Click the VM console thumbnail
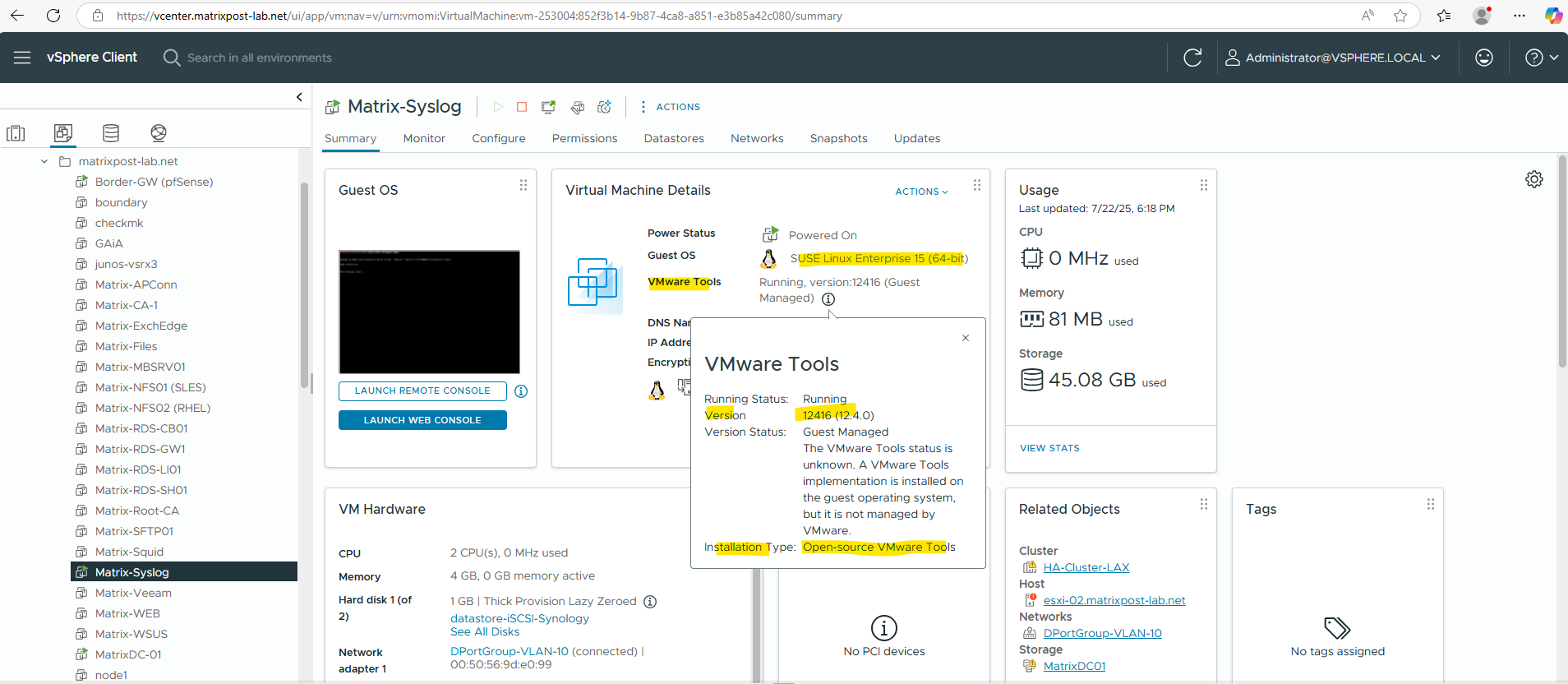The height and width of the screenshot is (684, 1568). pyautogui.click(x=429, y=312)
